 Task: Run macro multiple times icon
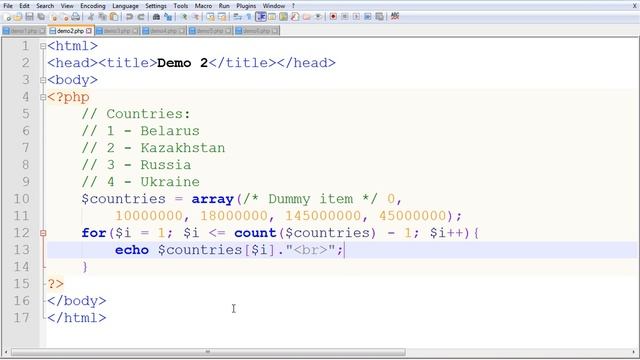click(367, 17)
